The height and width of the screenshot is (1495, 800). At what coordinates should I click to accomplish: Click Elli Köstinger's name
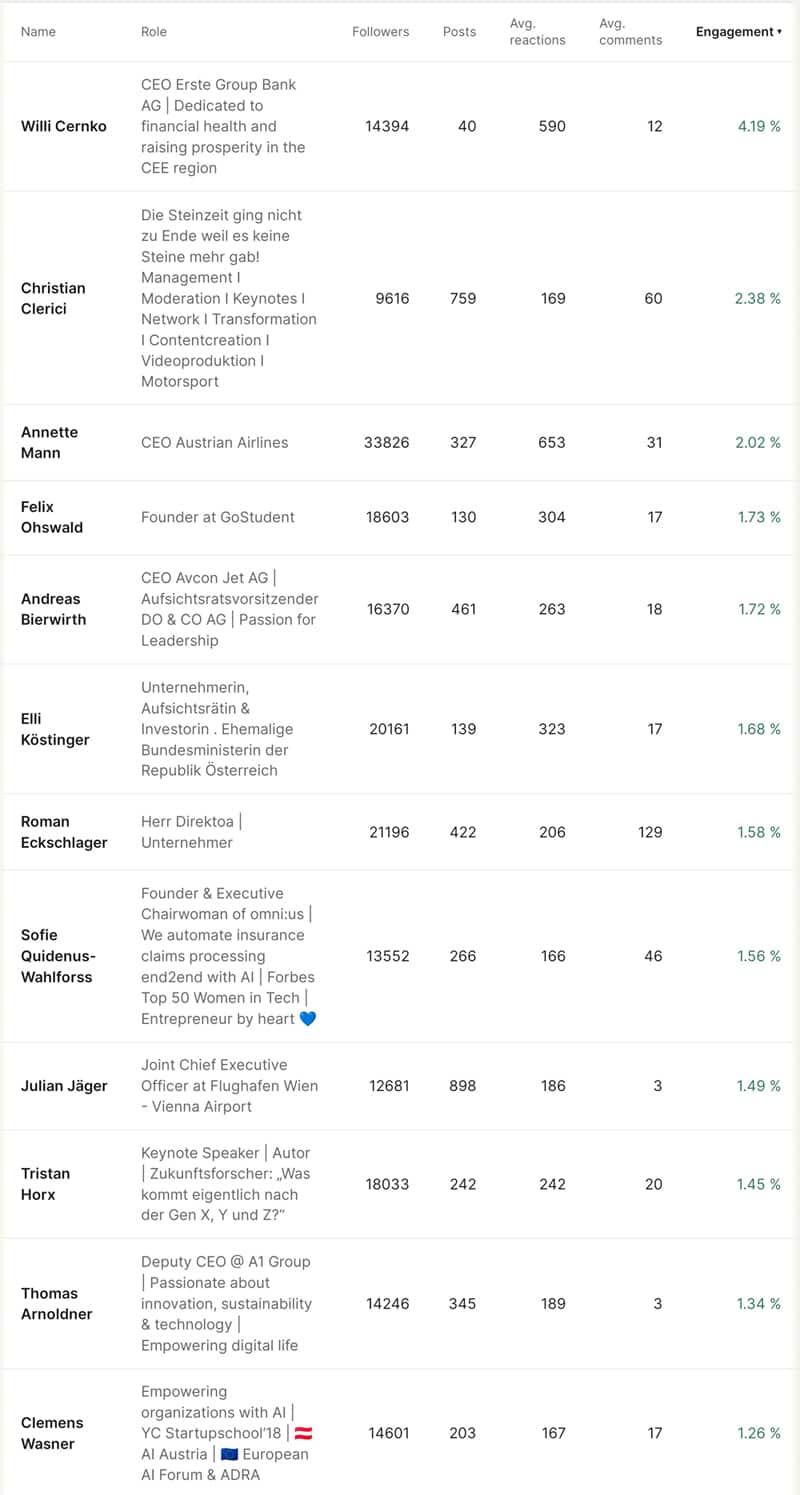pos(55,729)
